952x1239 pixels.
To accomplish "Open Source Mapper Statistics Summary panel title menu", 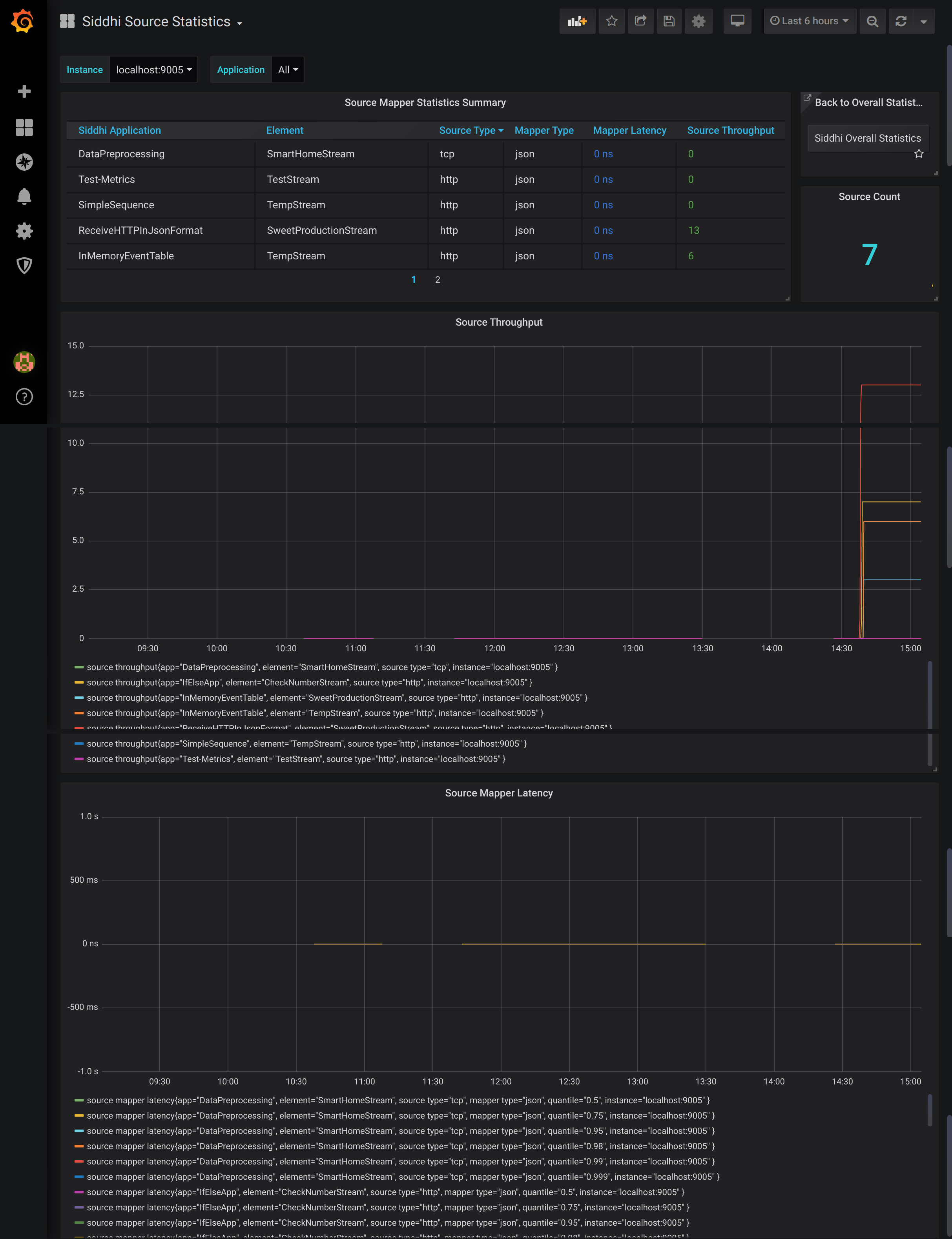I will pyautogui.click(x=425, y=102).
